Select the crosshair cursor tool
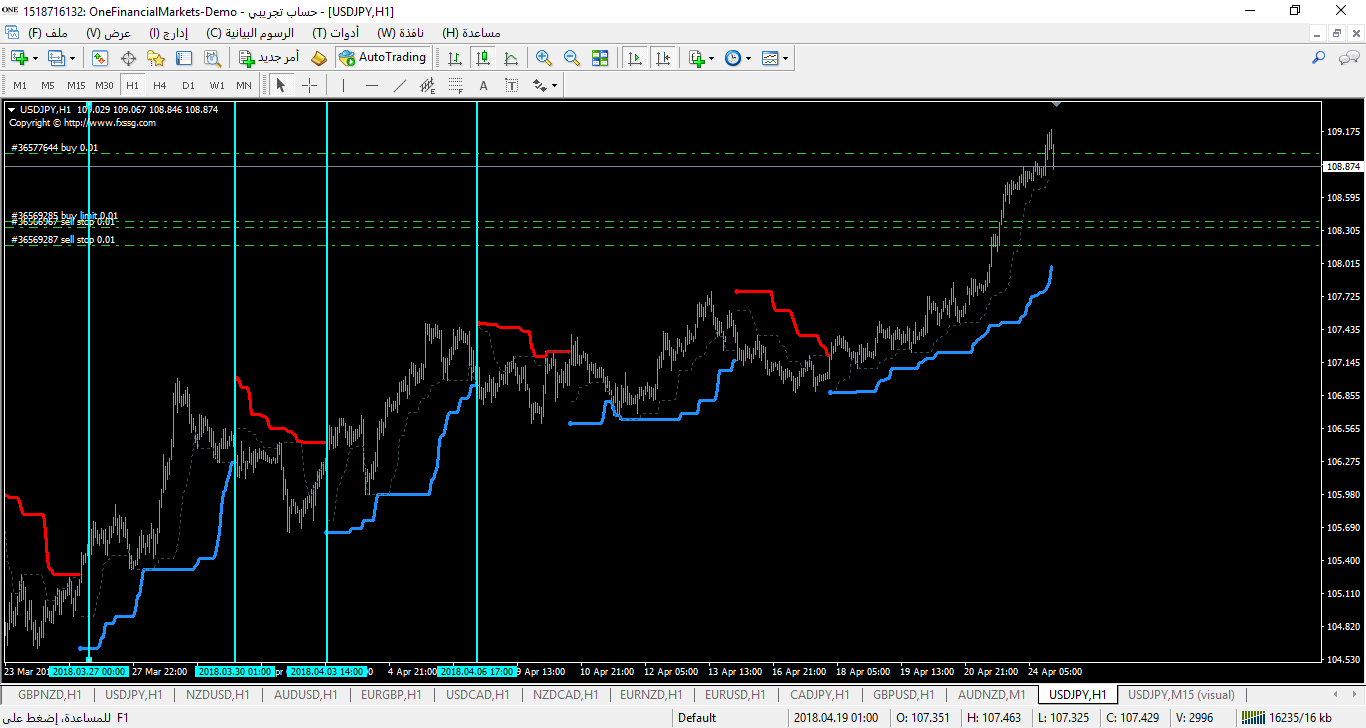Image resolution: width=1366 pixels, height=728 pixels. pyautogui.click(x=309, y=85)
